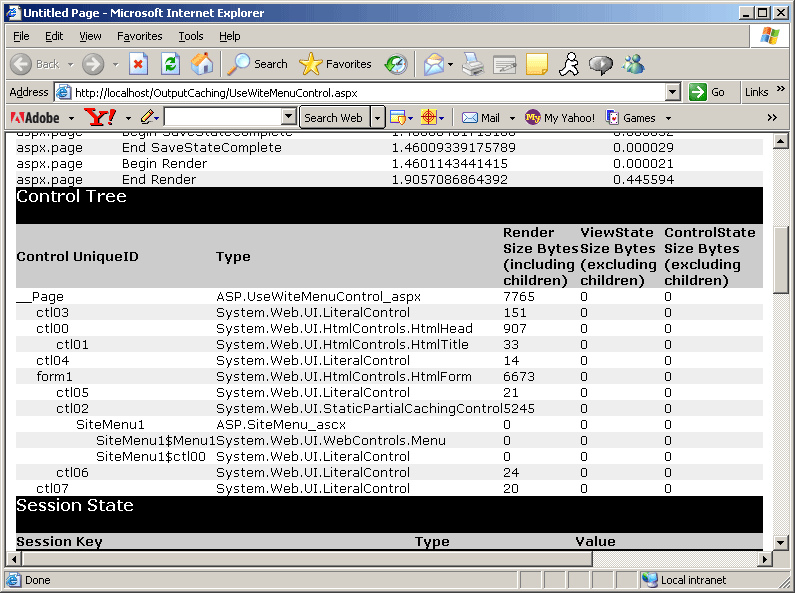Click the Search Web button

(x=333, y=117)
